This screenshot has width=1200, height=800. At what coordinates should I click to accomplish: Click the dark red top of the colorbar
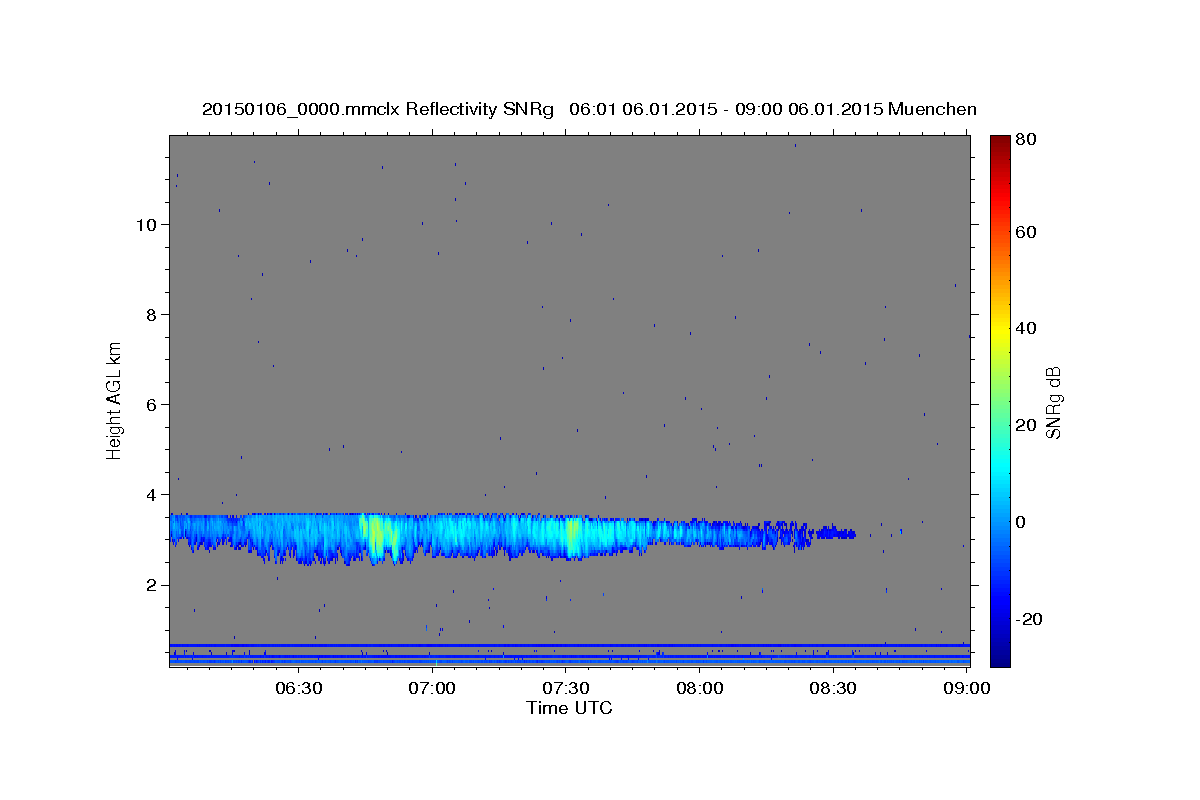[x=1000, y=142]
